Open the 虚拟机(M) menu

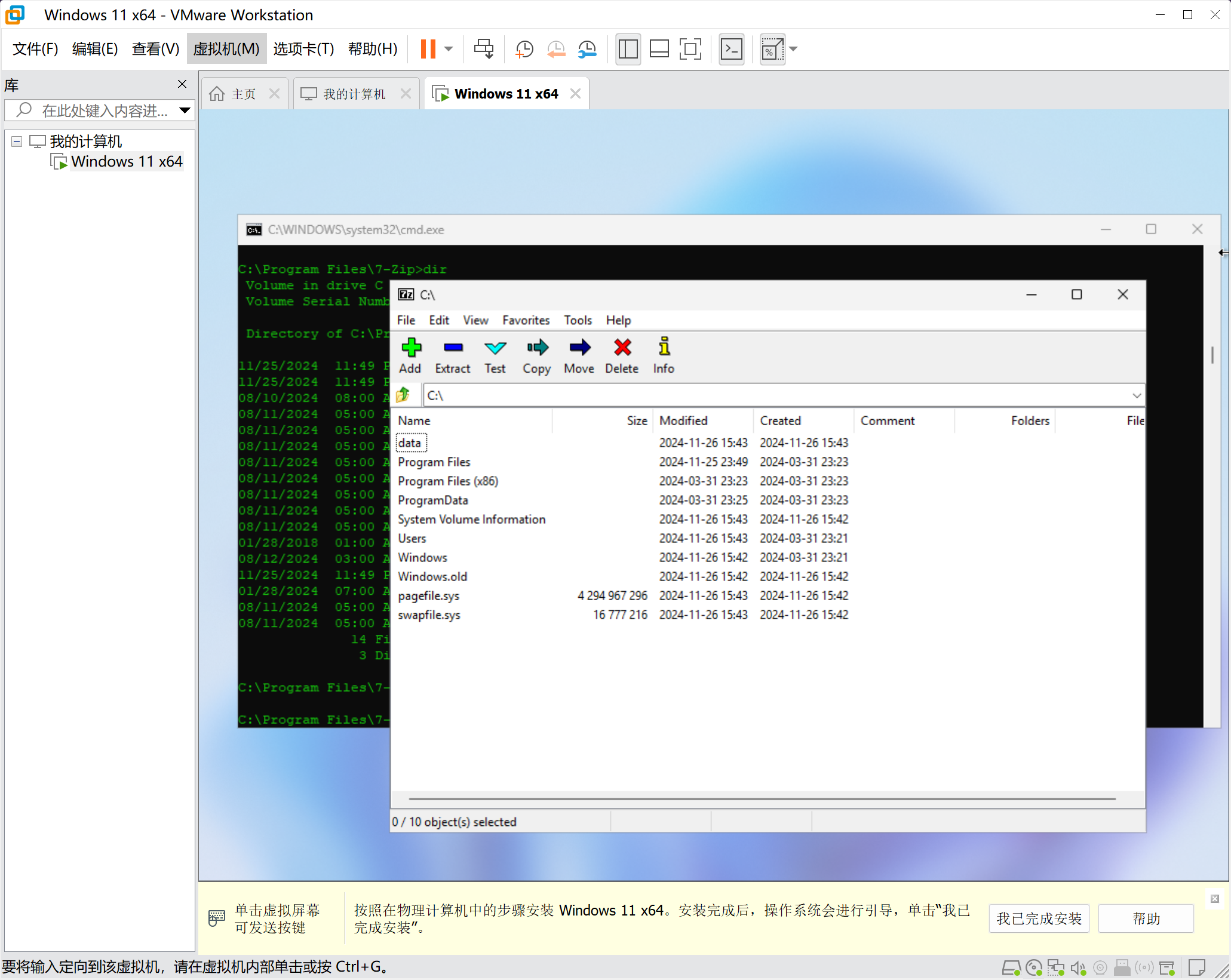(226, 49)
